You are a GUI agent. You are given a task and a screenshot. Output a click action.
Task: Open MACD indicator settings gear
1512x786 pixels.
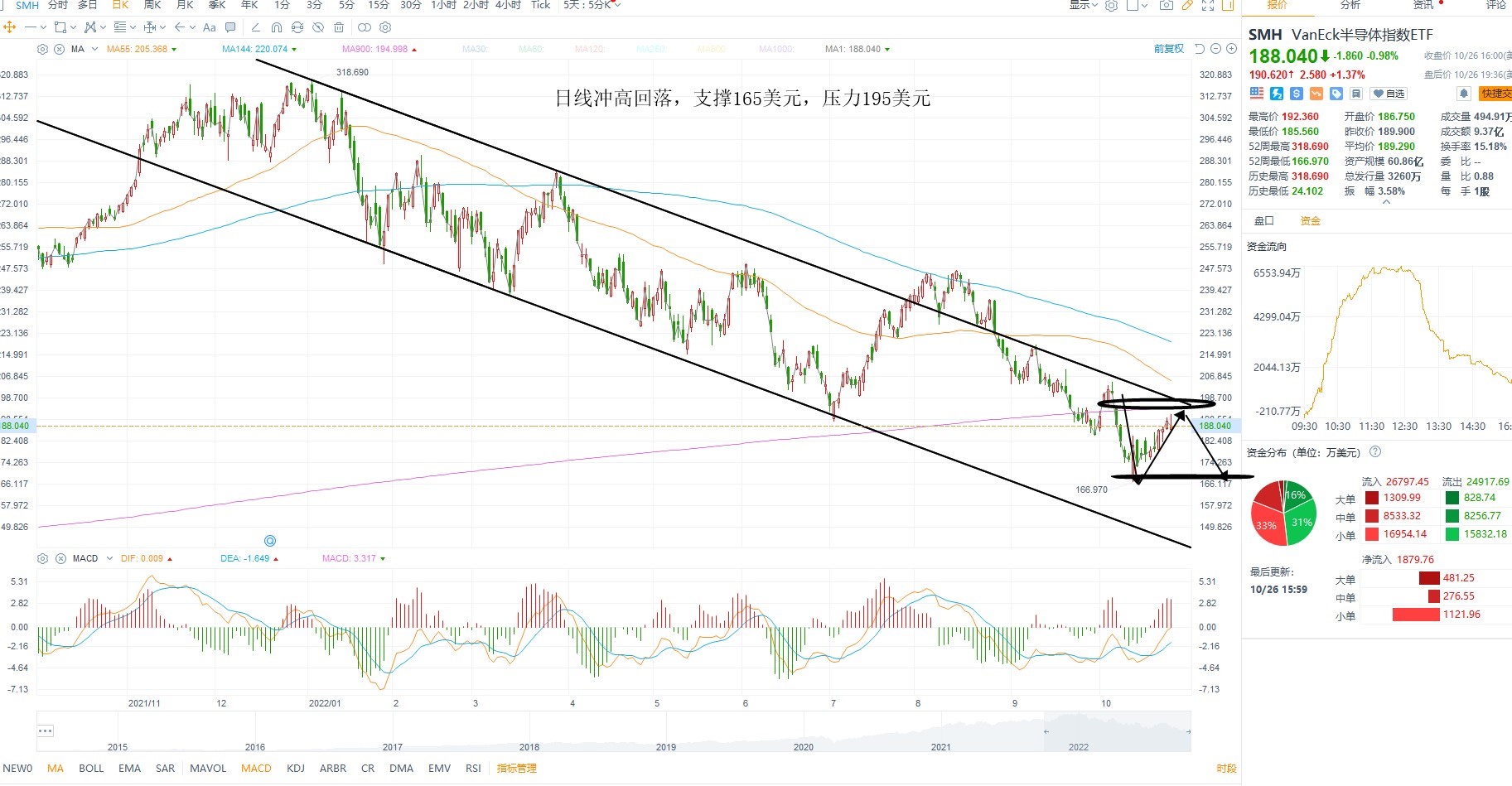click(x=43, y=558)
